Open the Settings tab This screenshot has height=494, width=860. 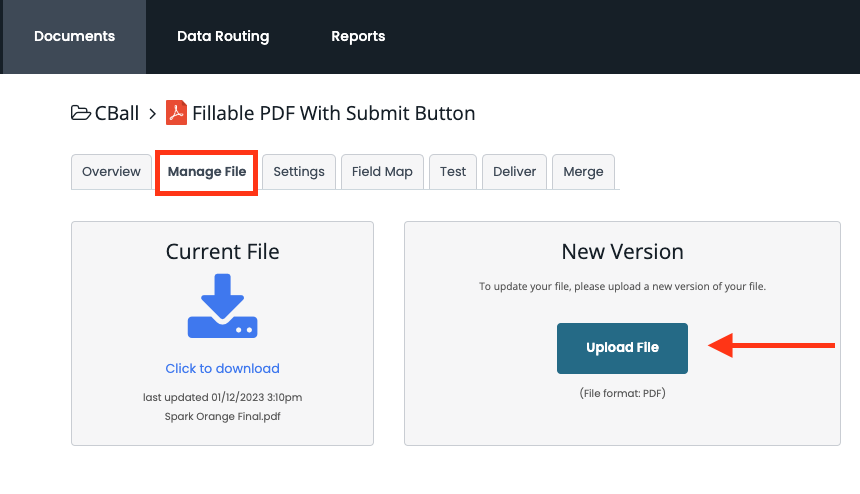coord(299,171)
